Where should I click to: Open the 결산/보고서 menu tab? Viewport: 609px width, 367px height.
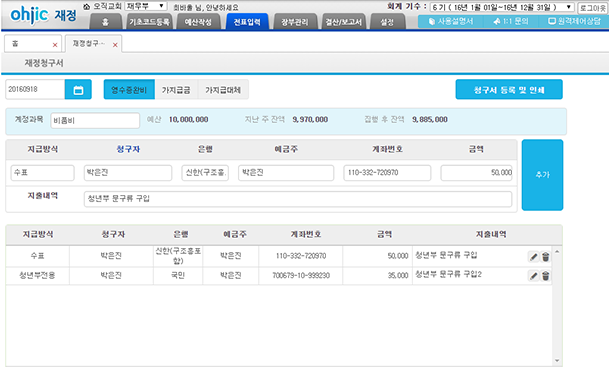pyautogui.click(x=343, y=22)
